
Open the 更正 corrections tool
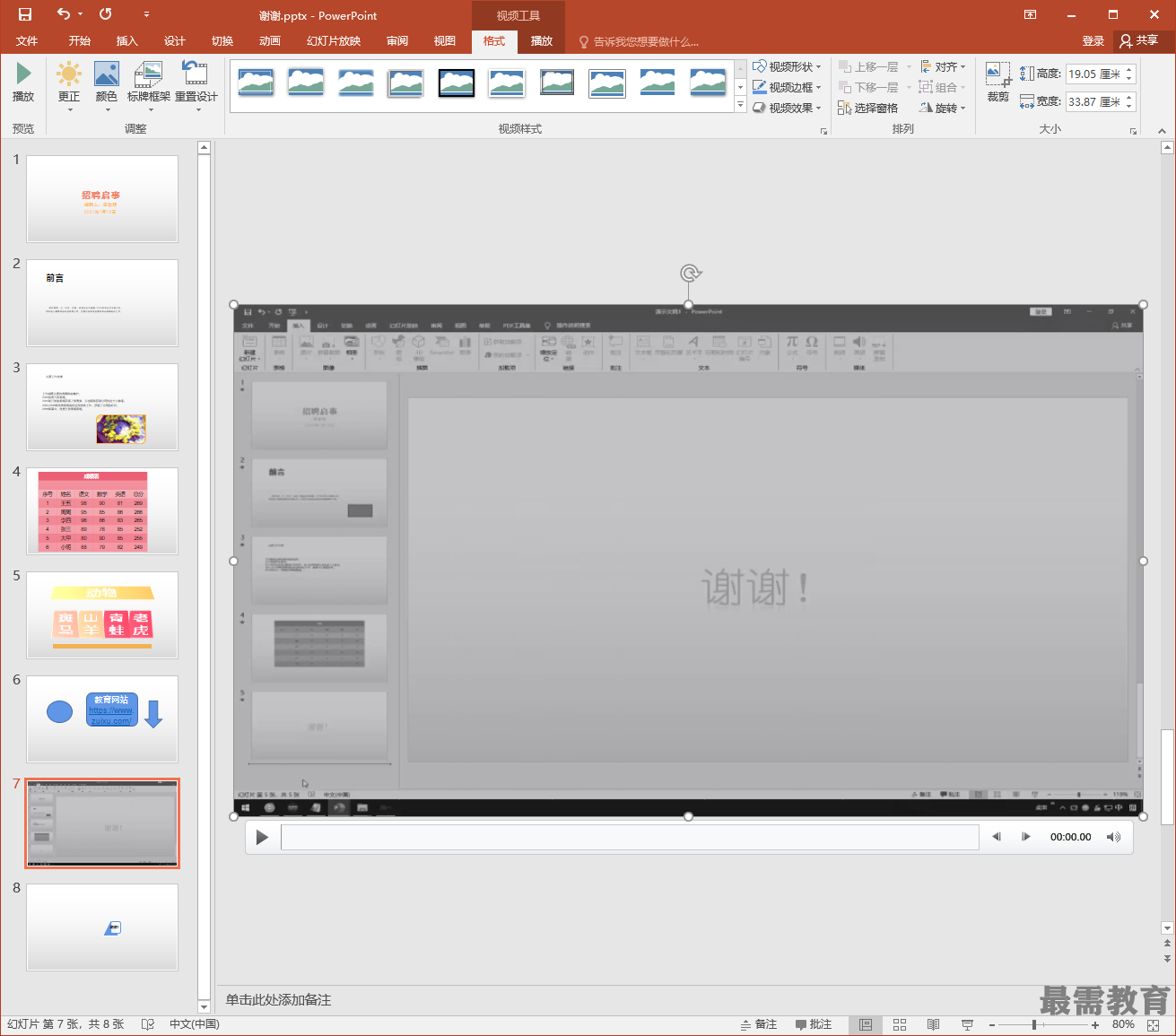(69, 85)
